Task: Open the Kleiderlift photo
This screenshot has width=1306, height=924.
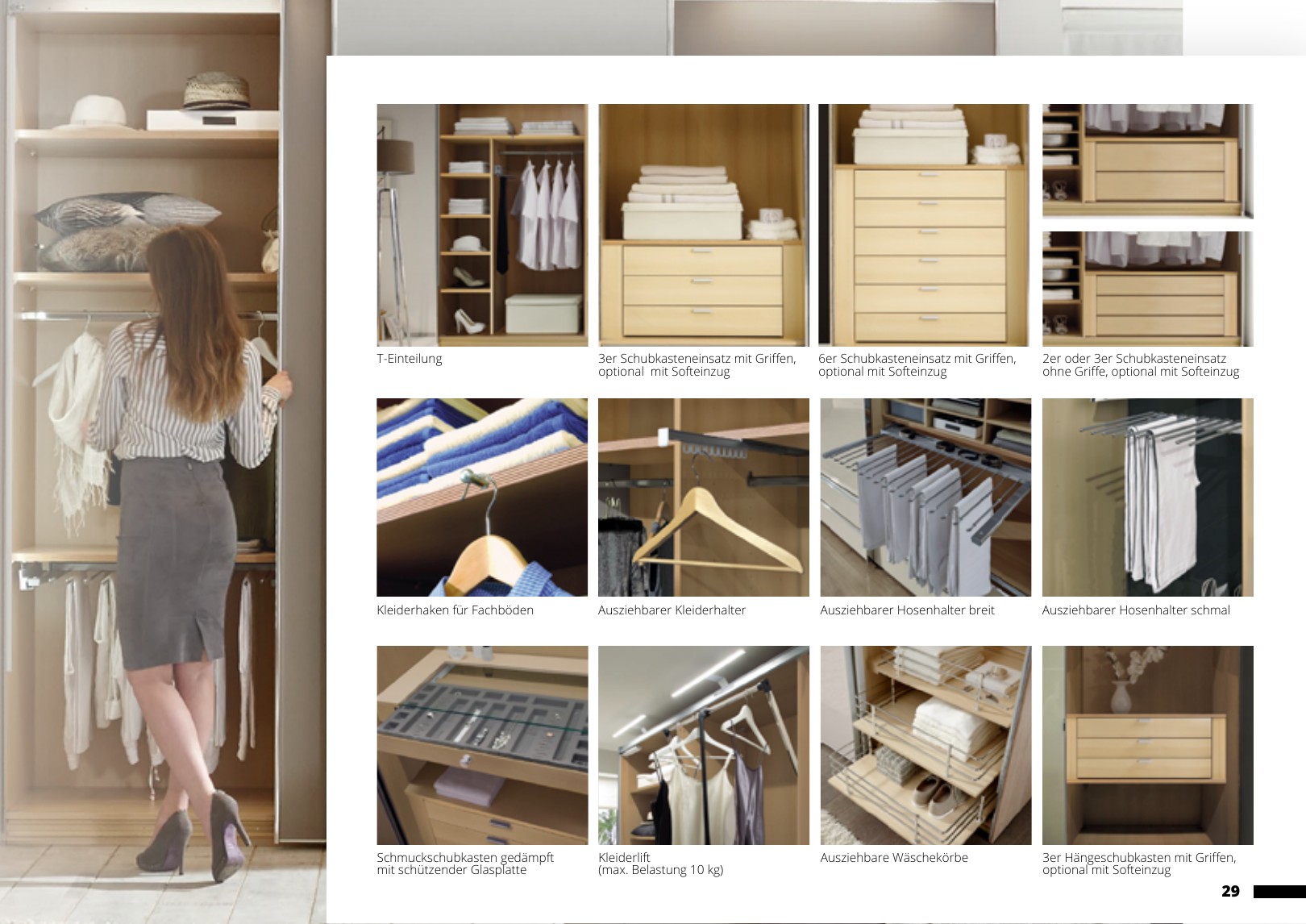Action: [x=704, y=745]
